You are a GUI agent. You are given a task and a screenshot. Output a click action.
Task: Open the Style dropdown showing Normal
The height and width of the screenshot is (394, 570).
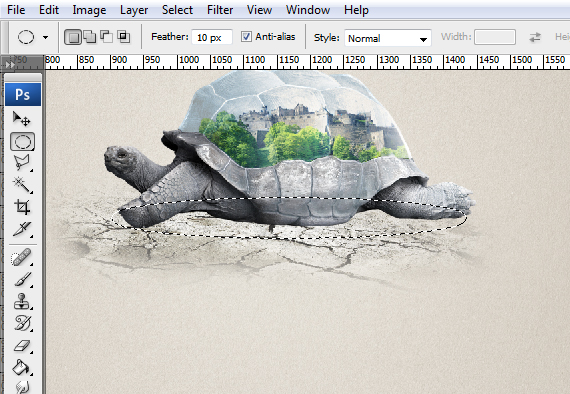[388, 38]
